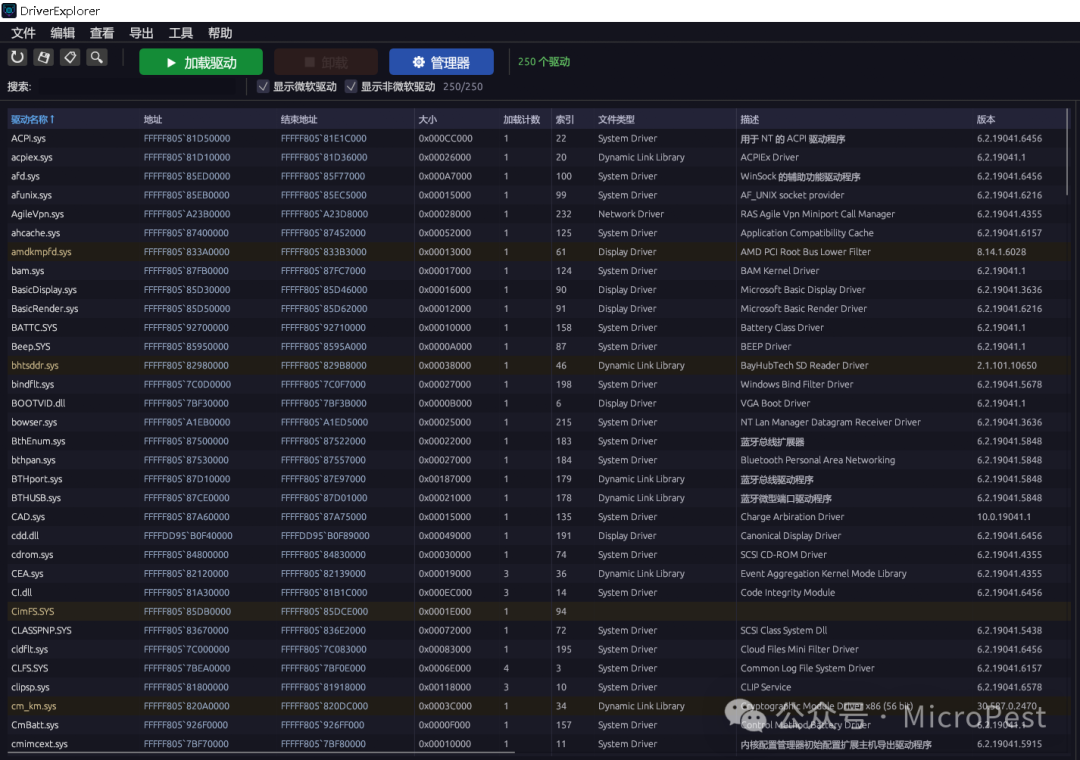The width and height of the screenshot is (1080, 760).
Task: Click the refresh driver list icon
Action: tap(17, 58)
